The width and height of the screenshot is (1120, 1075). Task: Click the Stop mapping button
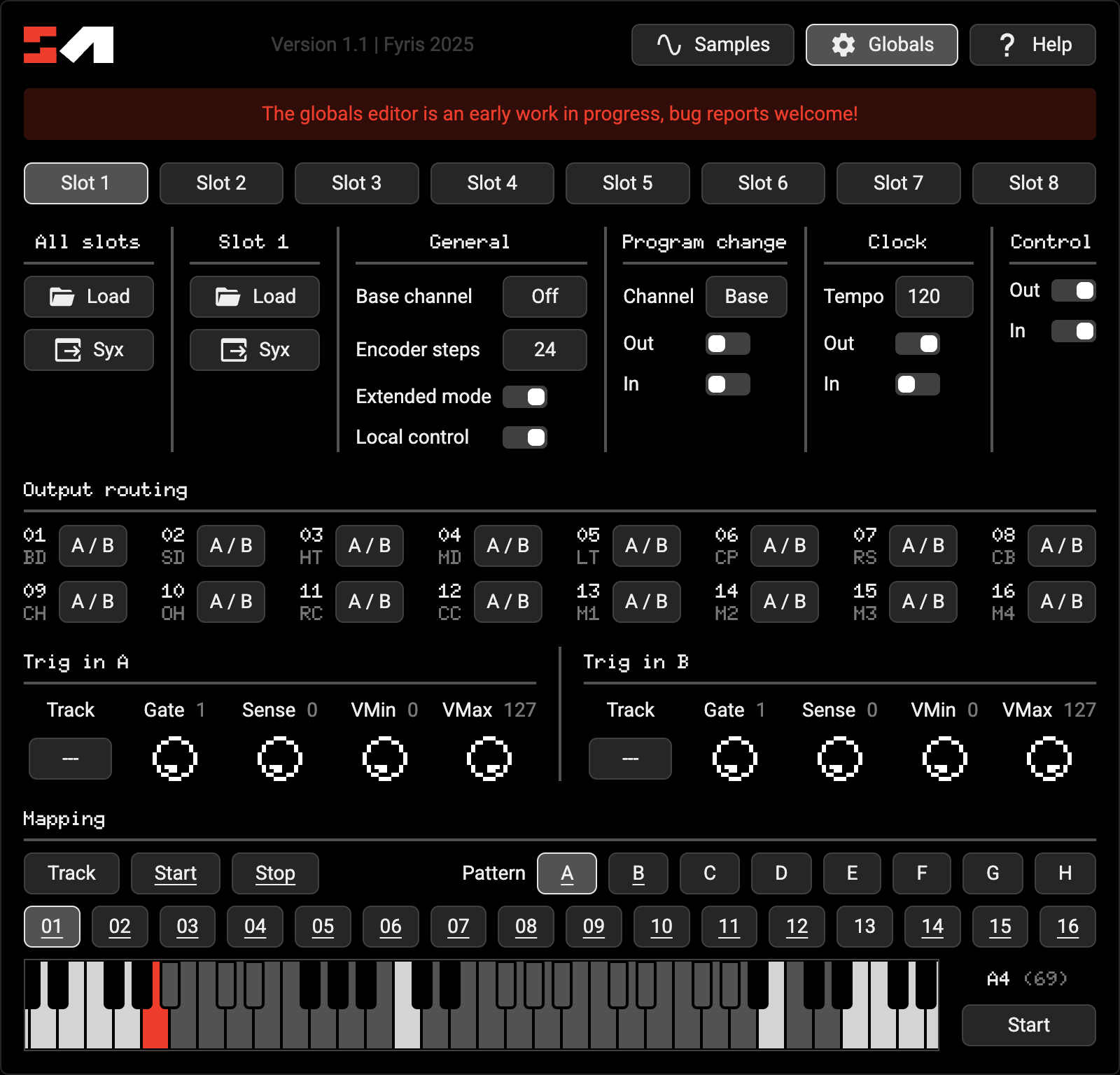(x=275, y=873)
